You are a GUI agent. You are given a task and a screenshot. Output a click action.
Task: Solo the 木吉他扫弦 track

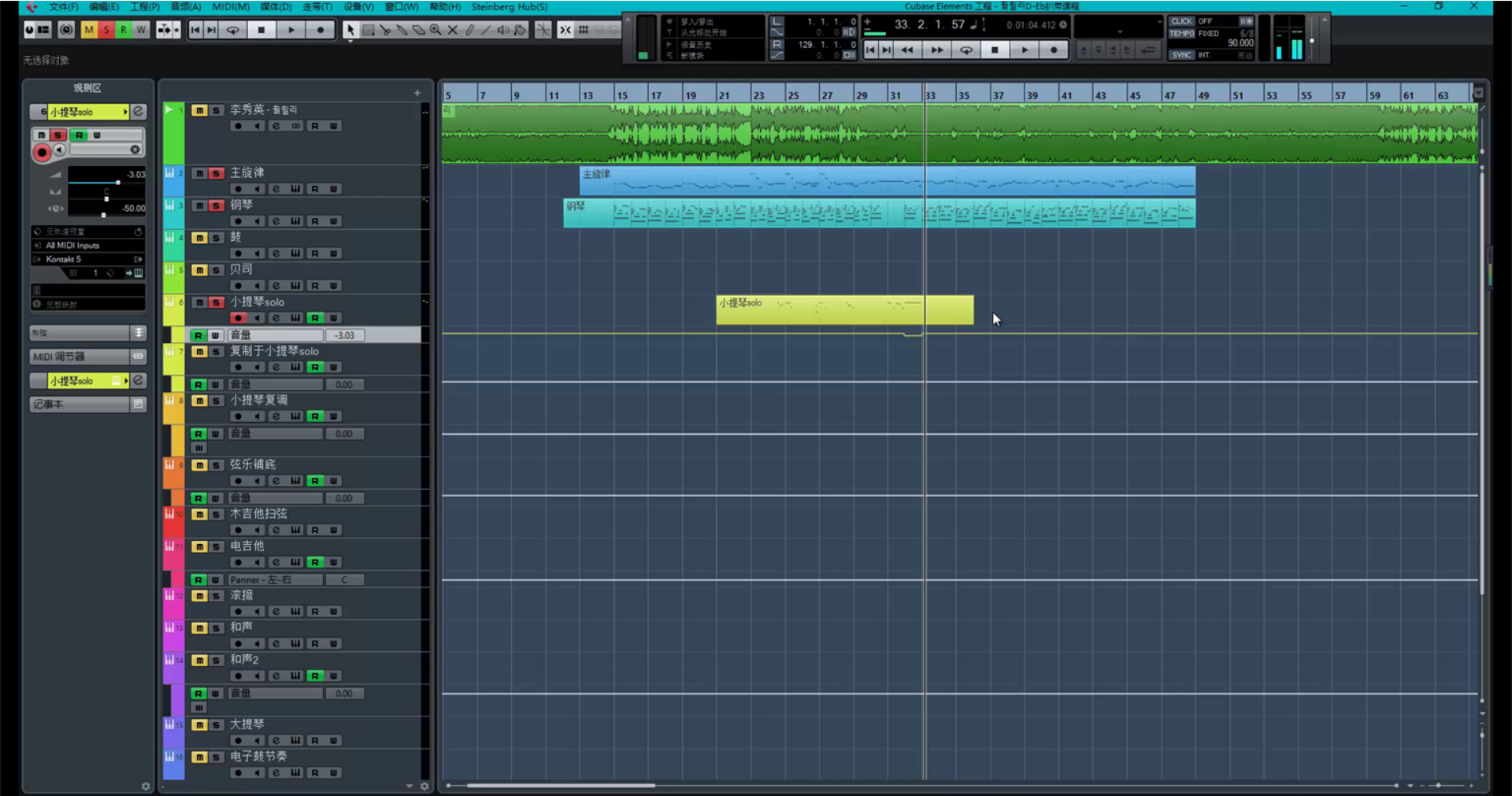pyautogui.click(x=216, y=514)
